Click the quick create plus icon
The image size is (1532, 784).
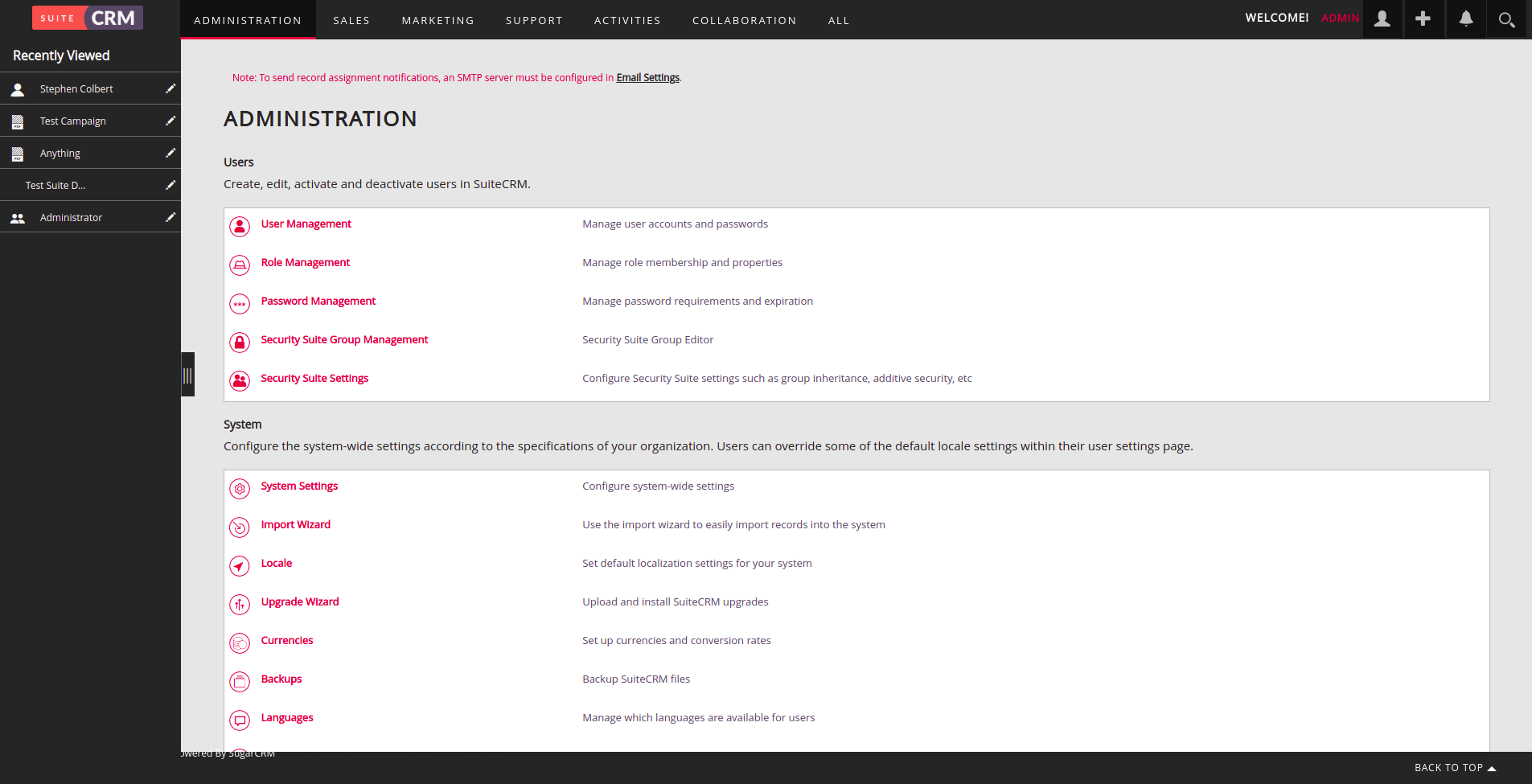[1423, 18]
